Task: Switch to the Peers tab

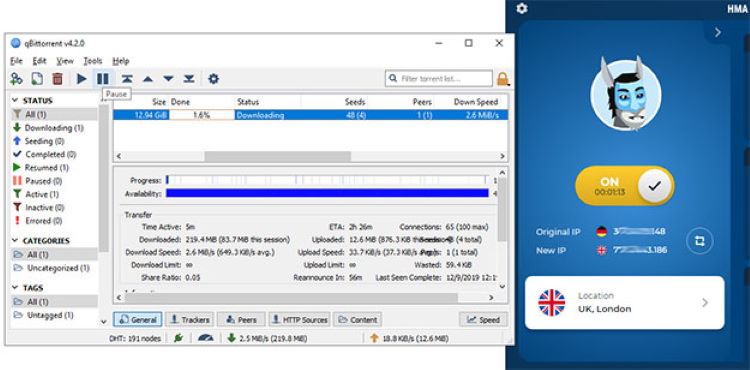Action: pyautogui.click(x=241, y=320)
